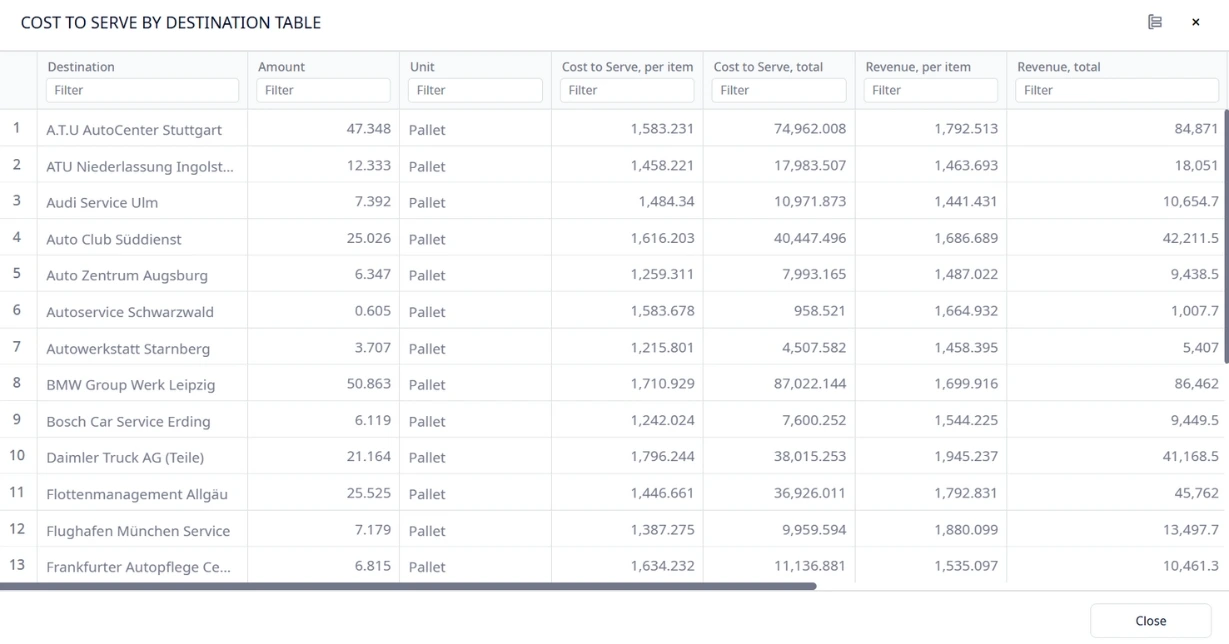Select the BMW Group Werk Leipzig cell
The width and height of the screenshot is (1229, 644).
click(x=131, y=385)
